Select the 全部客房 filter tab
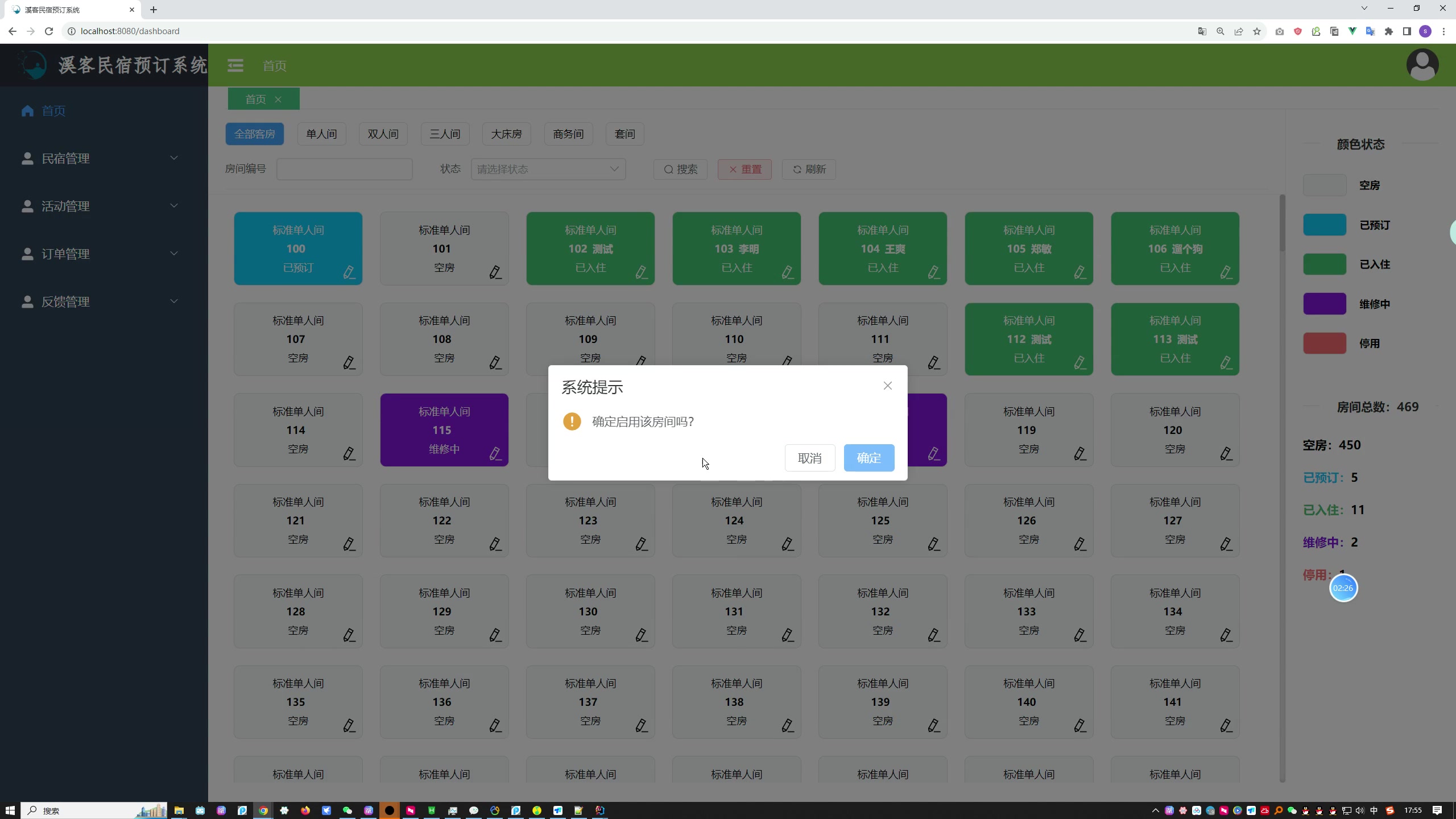This screenshot has width=1456, height=819. (x=254, y=134)
